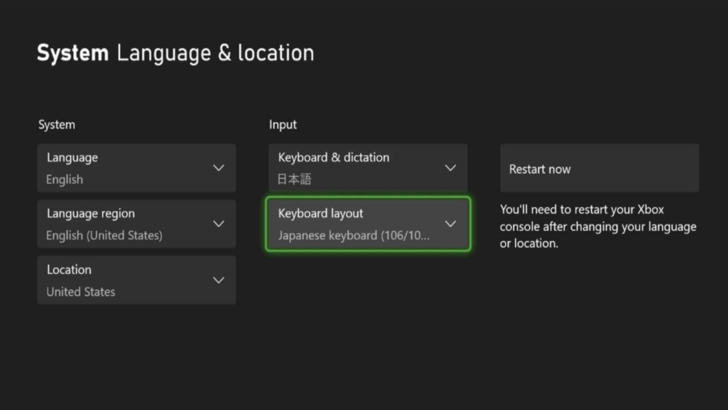Open the highlighted Keyboard layout dropdown
Image resolution: width=728 pixels, height=410 pixels.
pos(367,224)
